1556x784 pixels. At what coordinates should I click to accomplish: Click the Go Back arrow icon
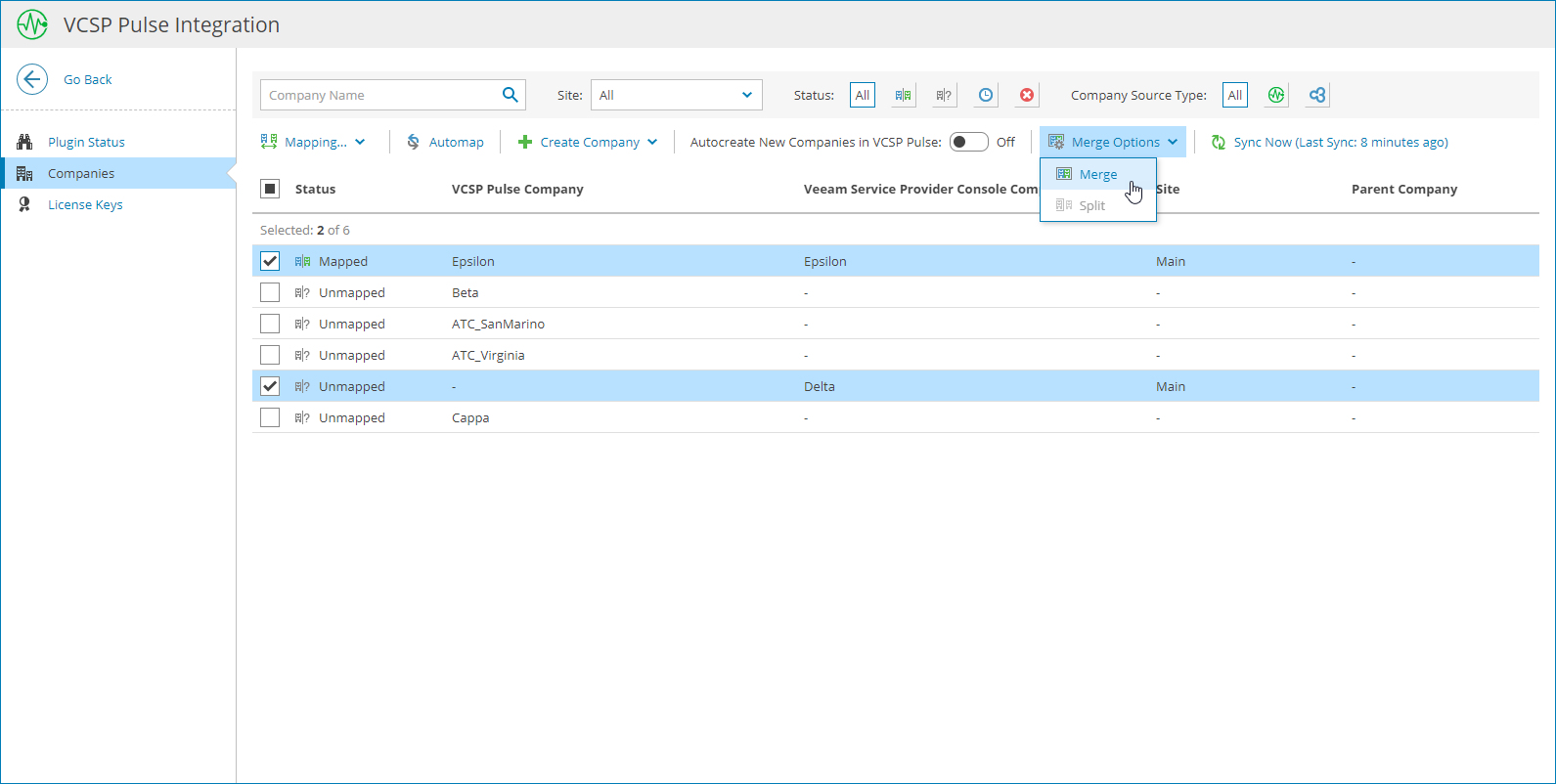[32, 79]
